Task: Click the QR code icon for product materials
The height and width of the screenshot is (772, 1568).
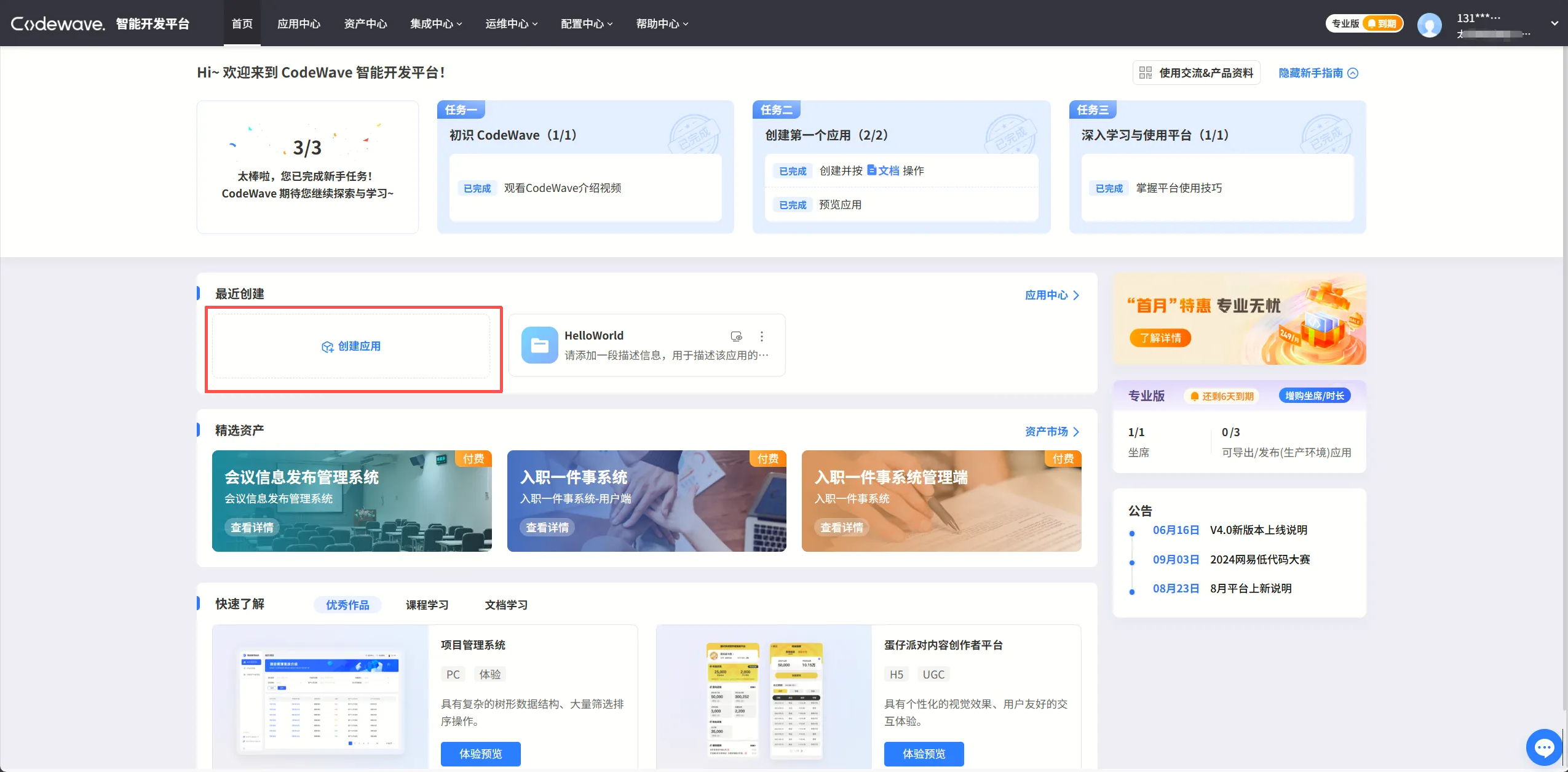Action: 1145,73
